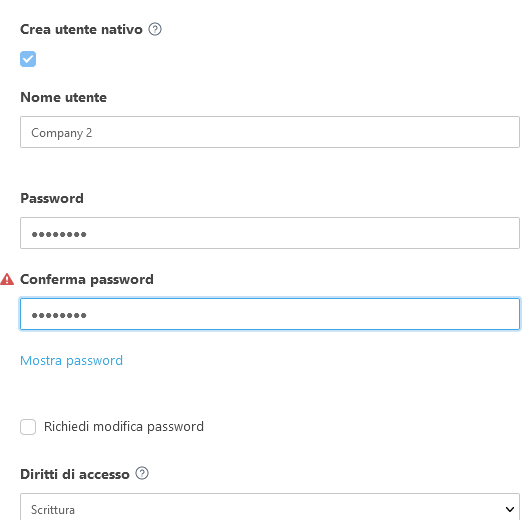Click the Diritti di accesso label
530x520 pixels.
click(75, 474)
